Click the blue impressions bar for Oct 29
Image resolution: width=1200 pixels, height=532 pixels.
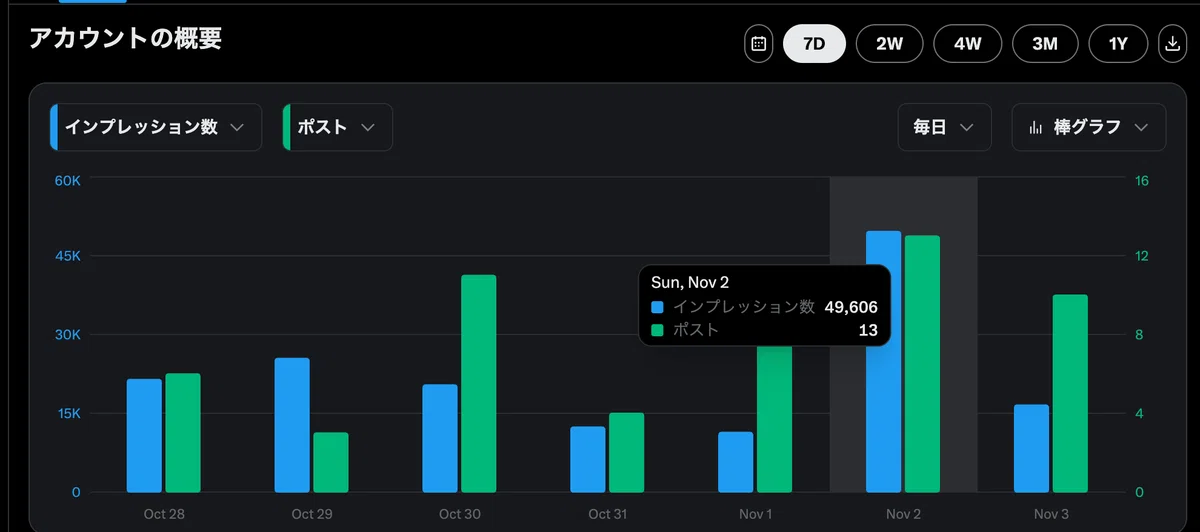[x=292, y=425]
